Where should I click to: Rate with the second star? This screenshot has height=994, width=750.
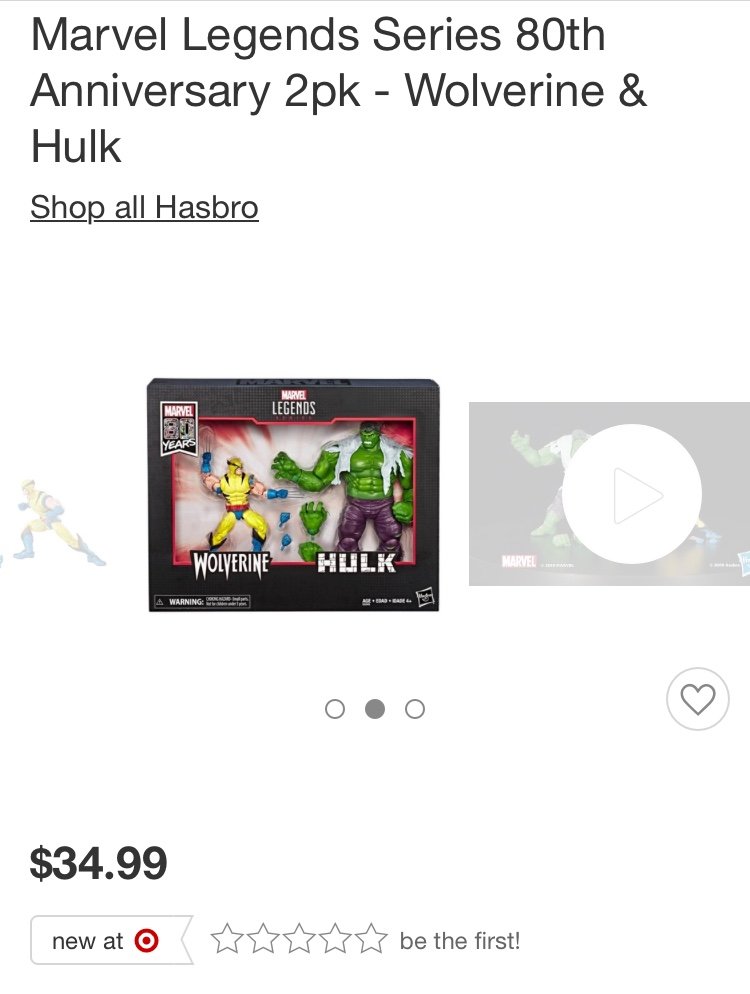coord(263,939)
